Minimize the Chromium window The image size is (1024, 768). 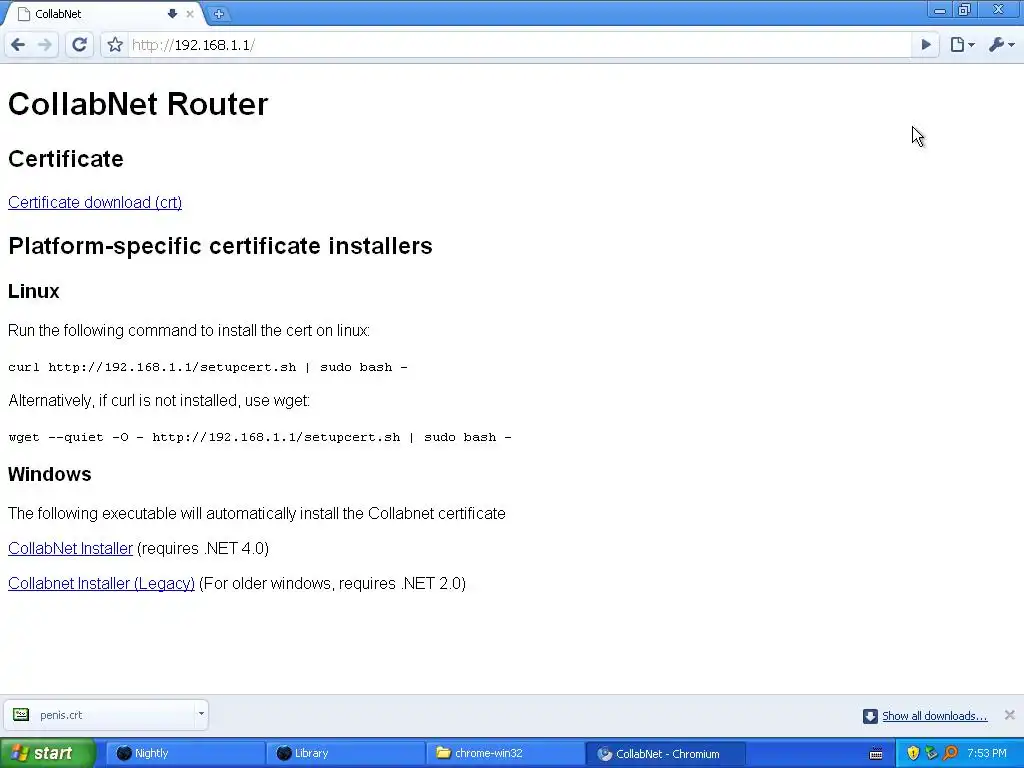(x=940, y=10)
